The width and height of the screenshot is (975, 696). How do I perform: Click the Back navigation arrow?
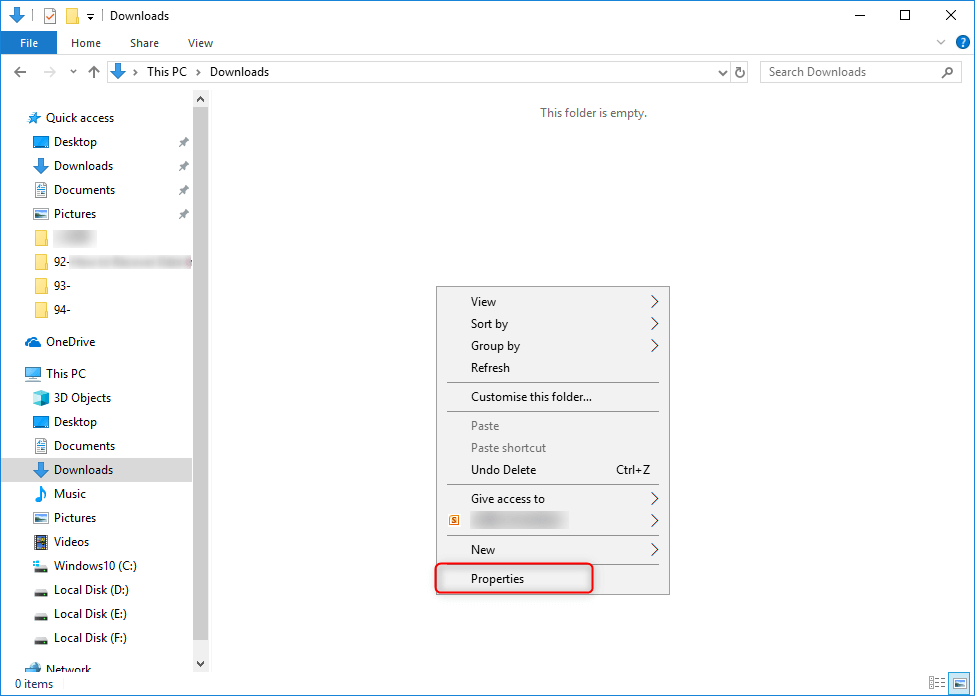pos(20,72)
